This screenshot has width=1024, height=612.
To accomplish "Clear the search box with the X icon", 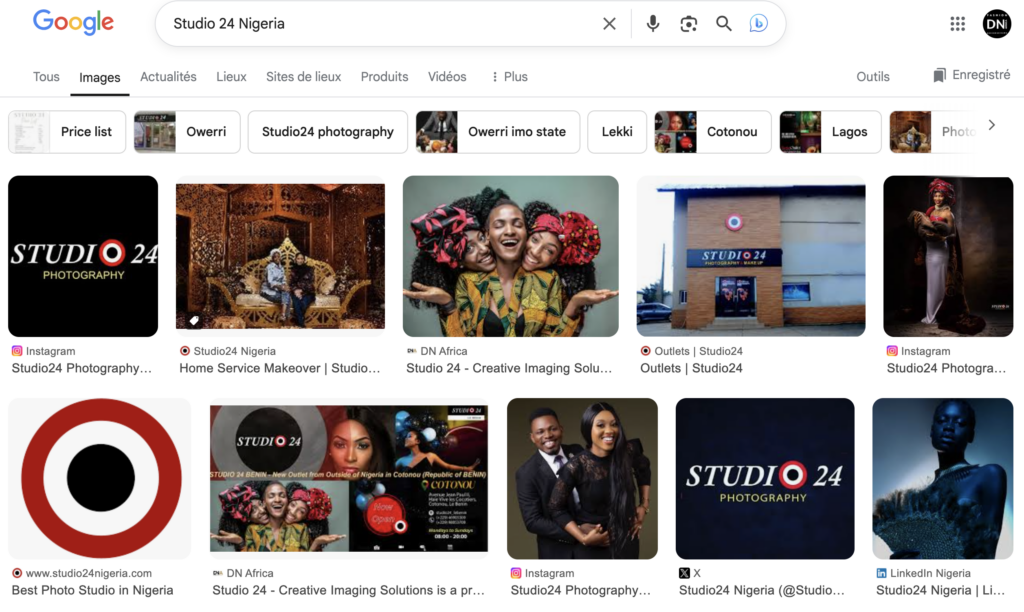I will tap(609, 24).
